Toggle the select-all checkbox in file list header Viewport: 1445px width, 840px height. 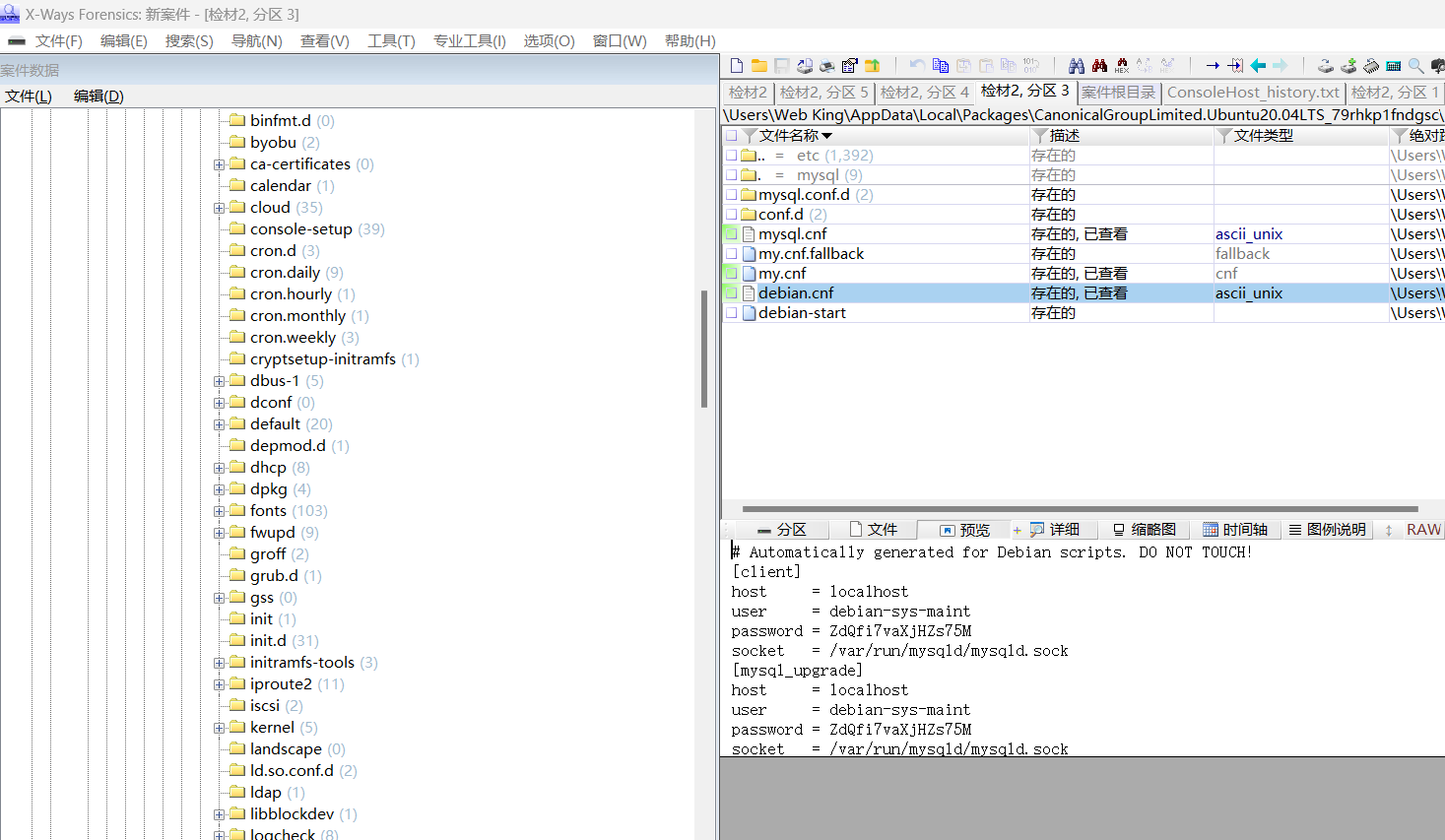732,136
